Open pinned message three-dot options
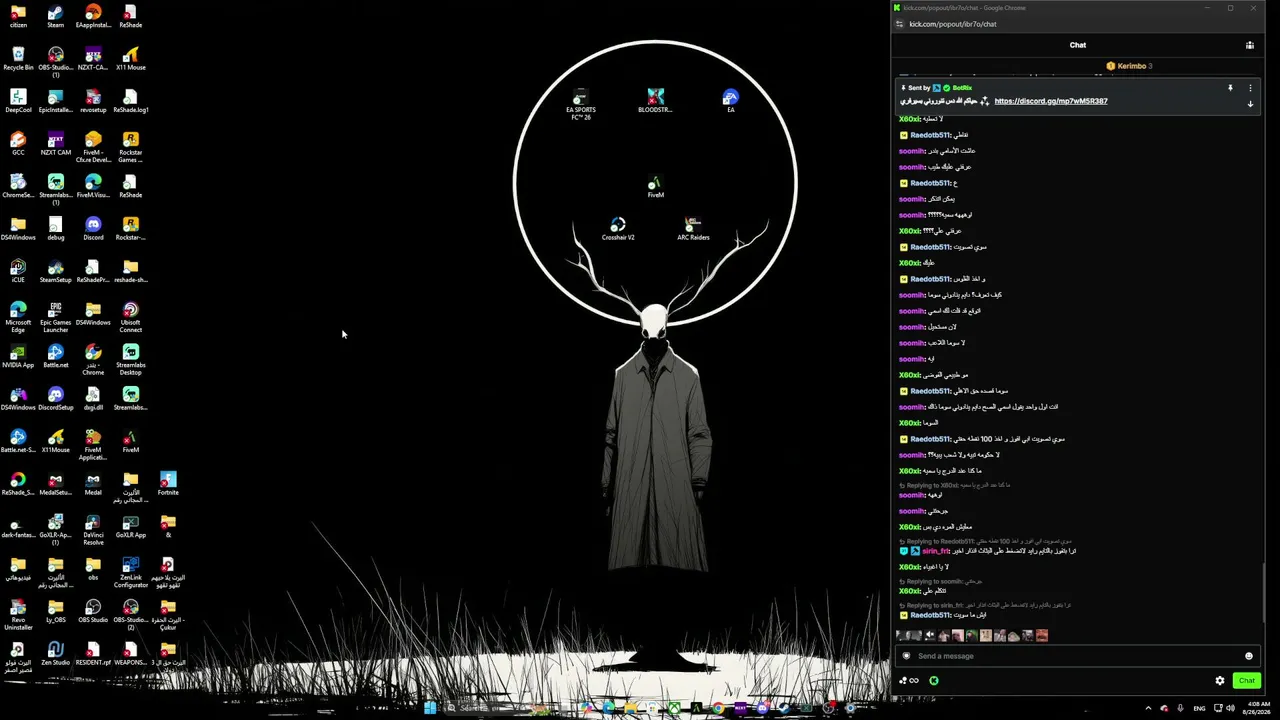This screenshot has width=1280, height=720. (x=1250, y=88)
